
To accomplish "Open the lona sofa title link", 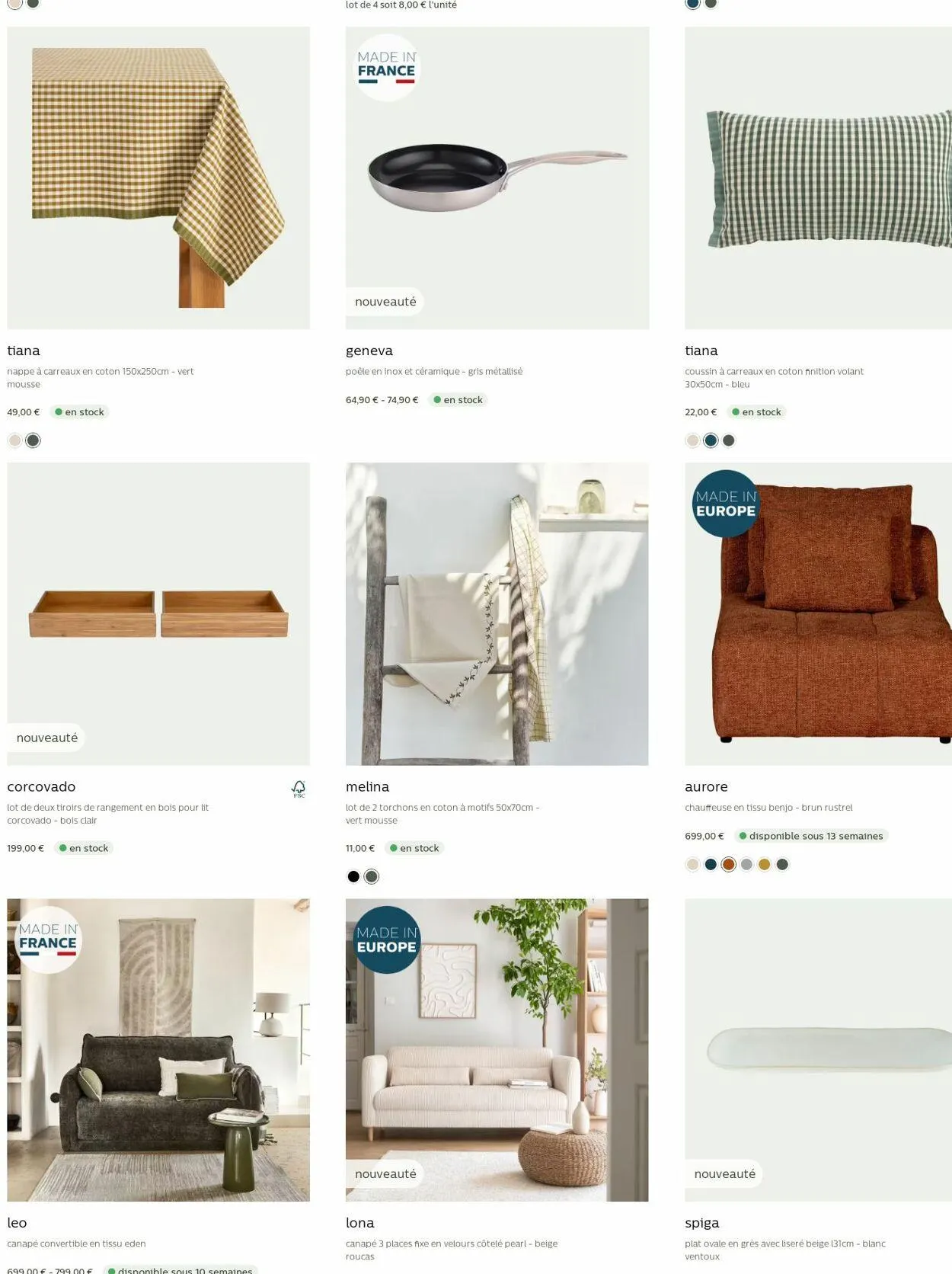I will tap(360, 1222).
